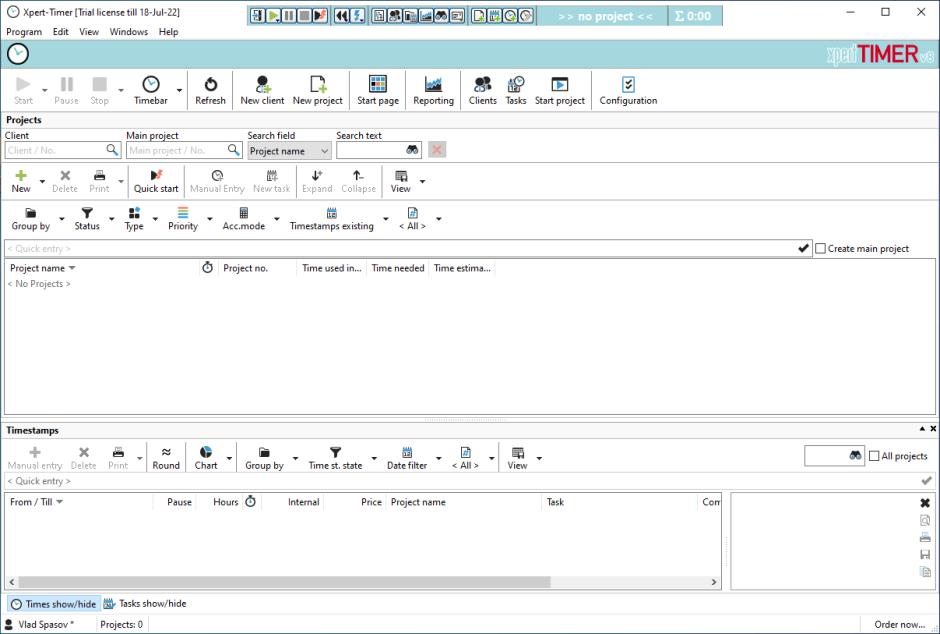
Task: Click the user name Vlad Spasov
Action: click(x=46, y=624)
